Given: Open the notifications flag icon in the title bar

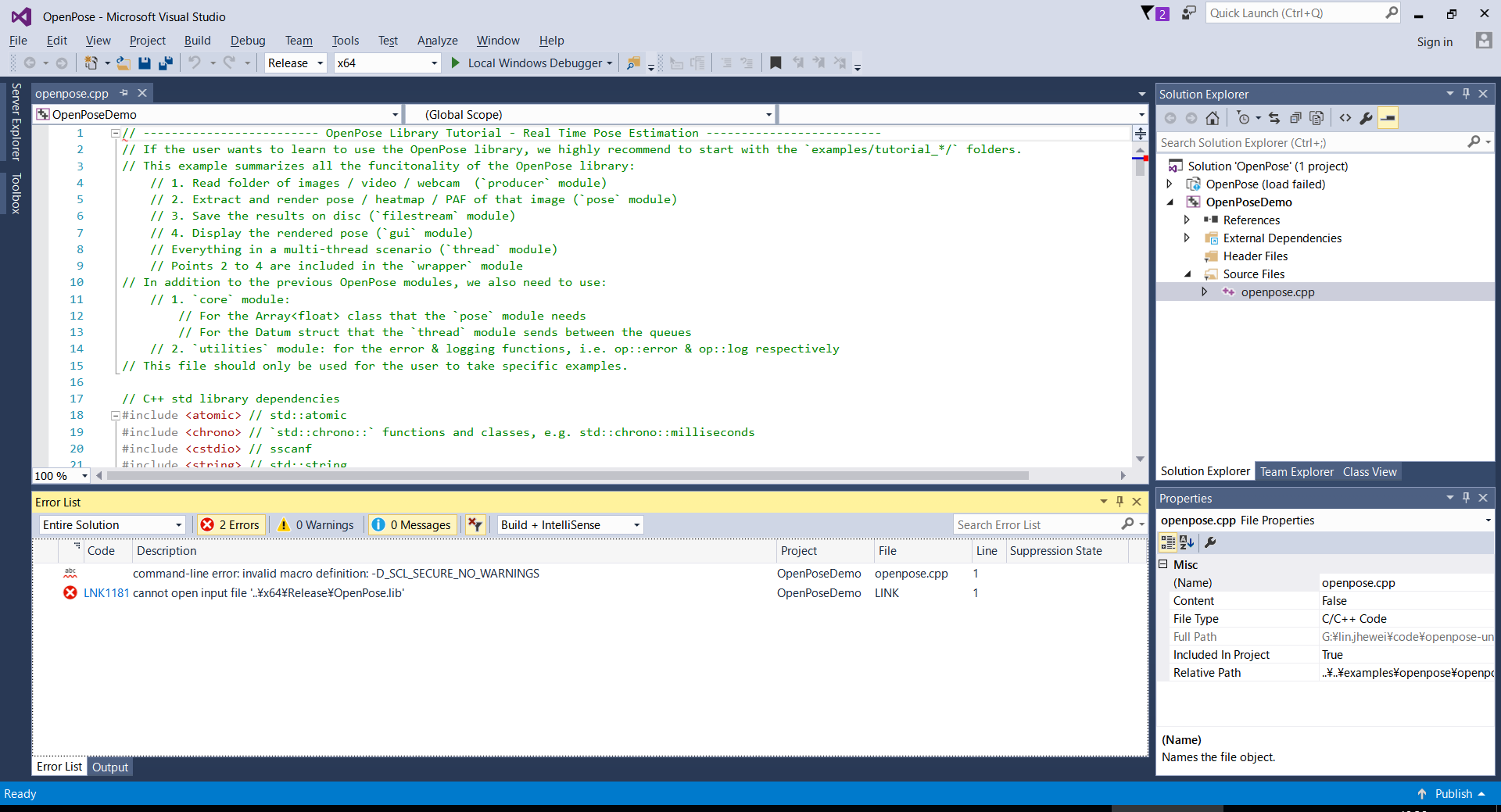Looking at the screenshot, I should tap(1147, 13).
